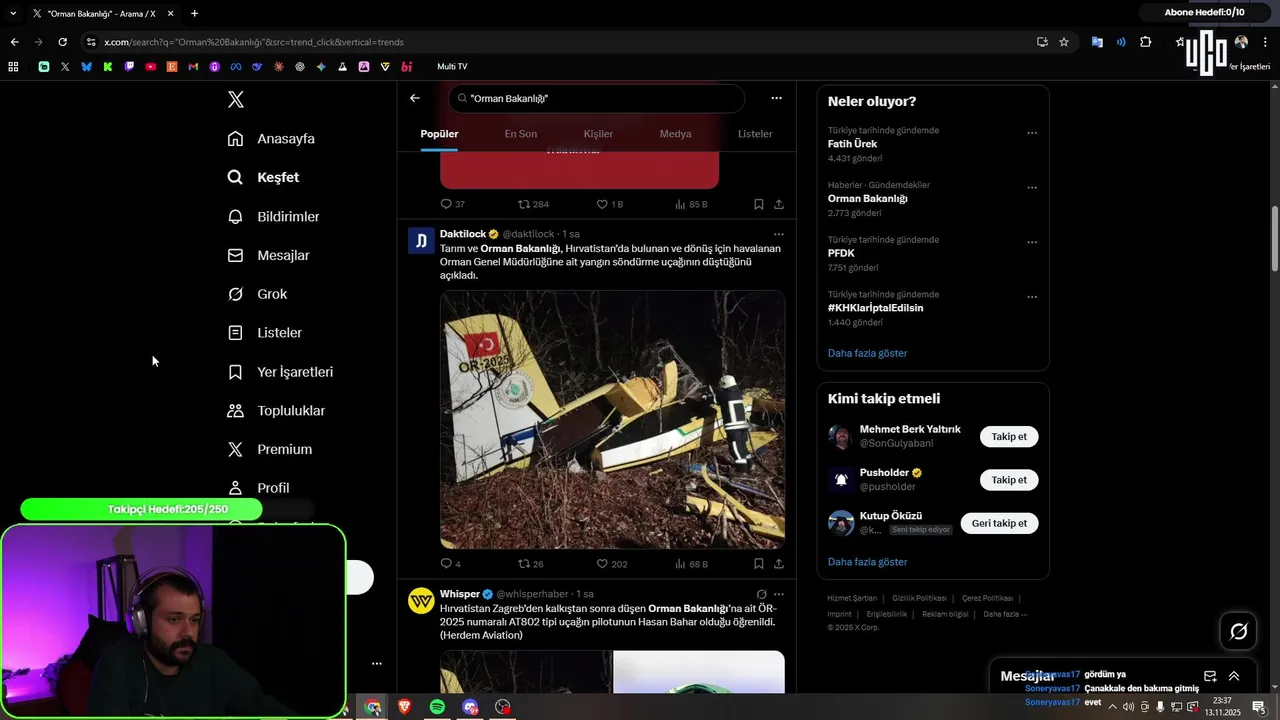Repost the post with 284 reposts
Viewport: 1280px width, 720px height.
(x=533, y=204)
